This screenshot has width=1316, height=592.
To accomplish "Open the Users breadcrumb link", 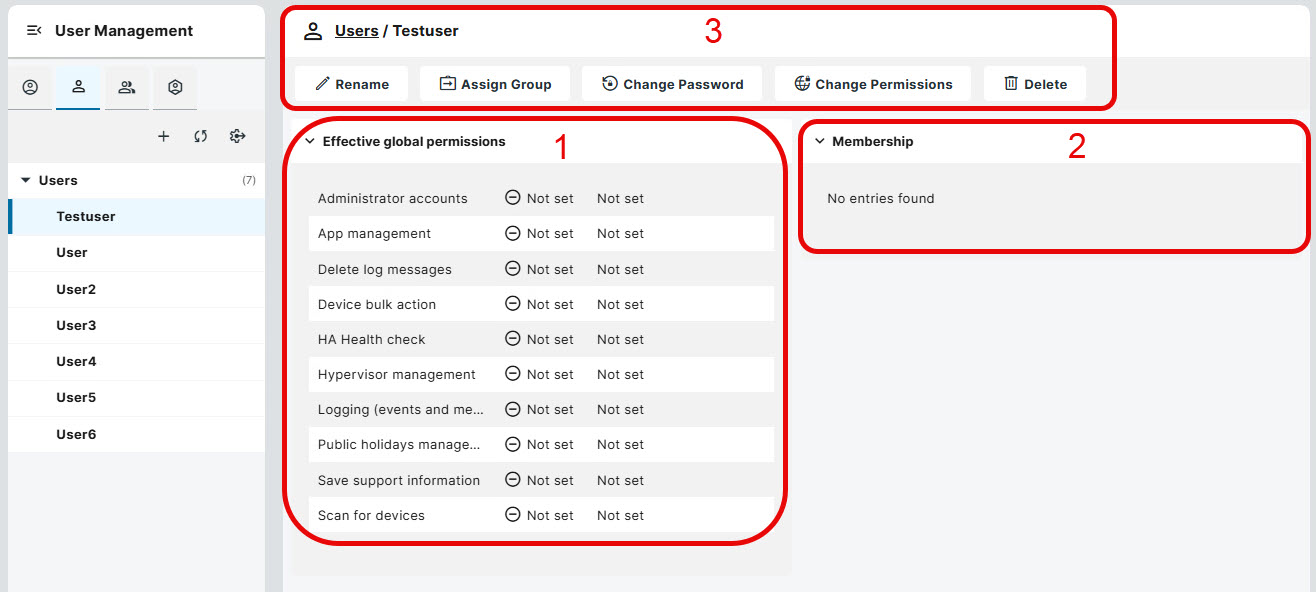I will [x=357, y=31].
